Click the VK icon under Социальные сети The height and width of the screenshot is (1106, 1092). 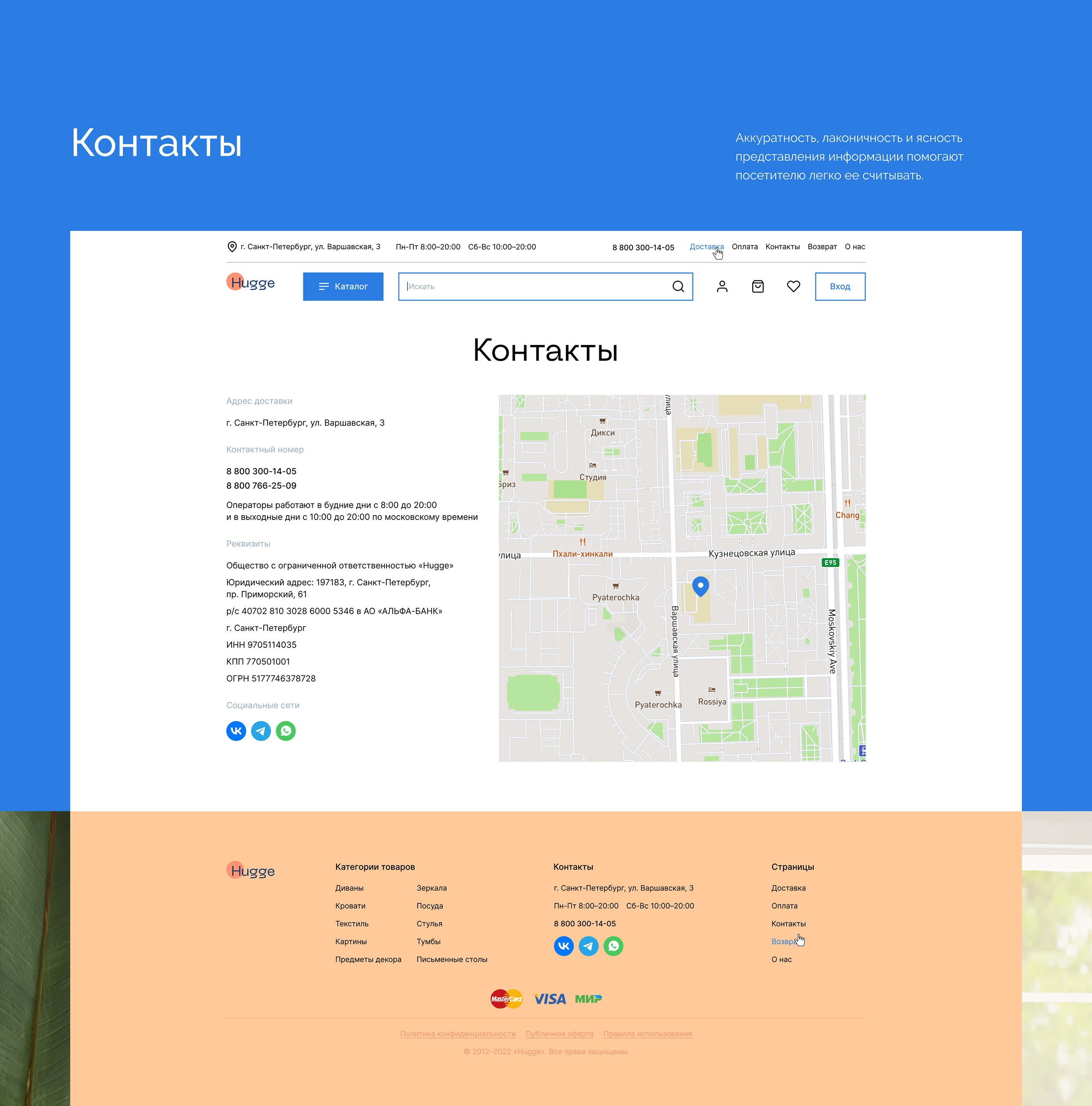click(x=236, y=731)
